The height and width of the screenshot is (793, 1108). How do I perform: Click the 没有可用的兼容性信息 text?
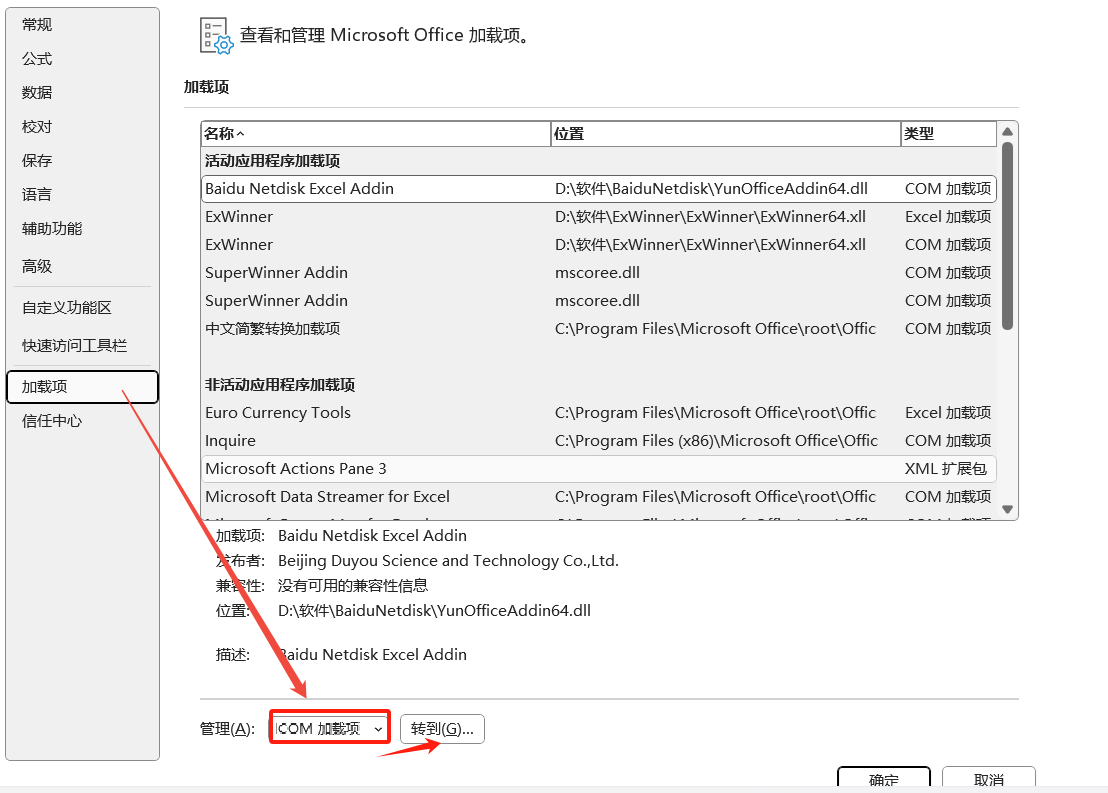coord(353,585)
